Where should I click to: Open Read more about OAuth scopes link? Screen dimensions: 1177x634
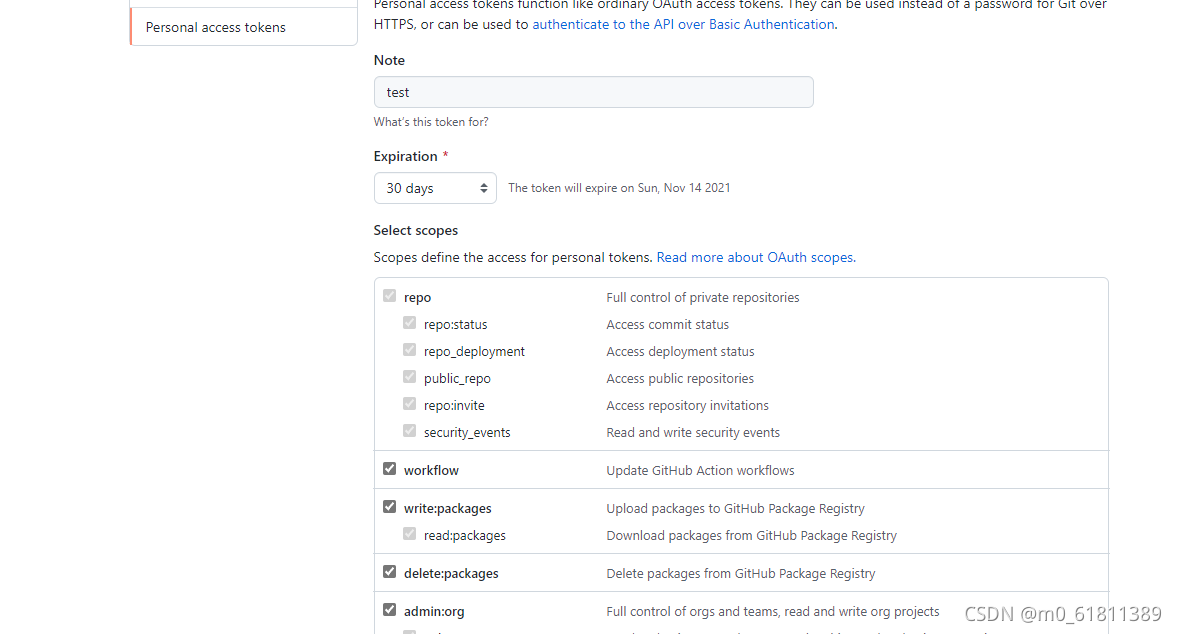tap(756, 257)
